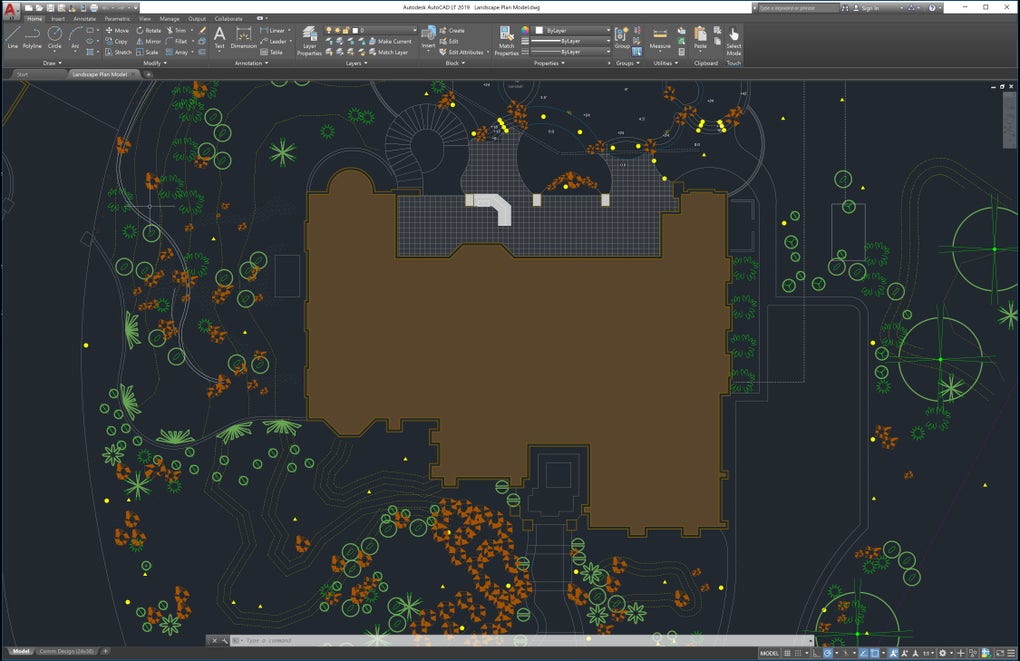Open the Home ribbon tab
1020x661 pixels.
[x=34, y=19]
